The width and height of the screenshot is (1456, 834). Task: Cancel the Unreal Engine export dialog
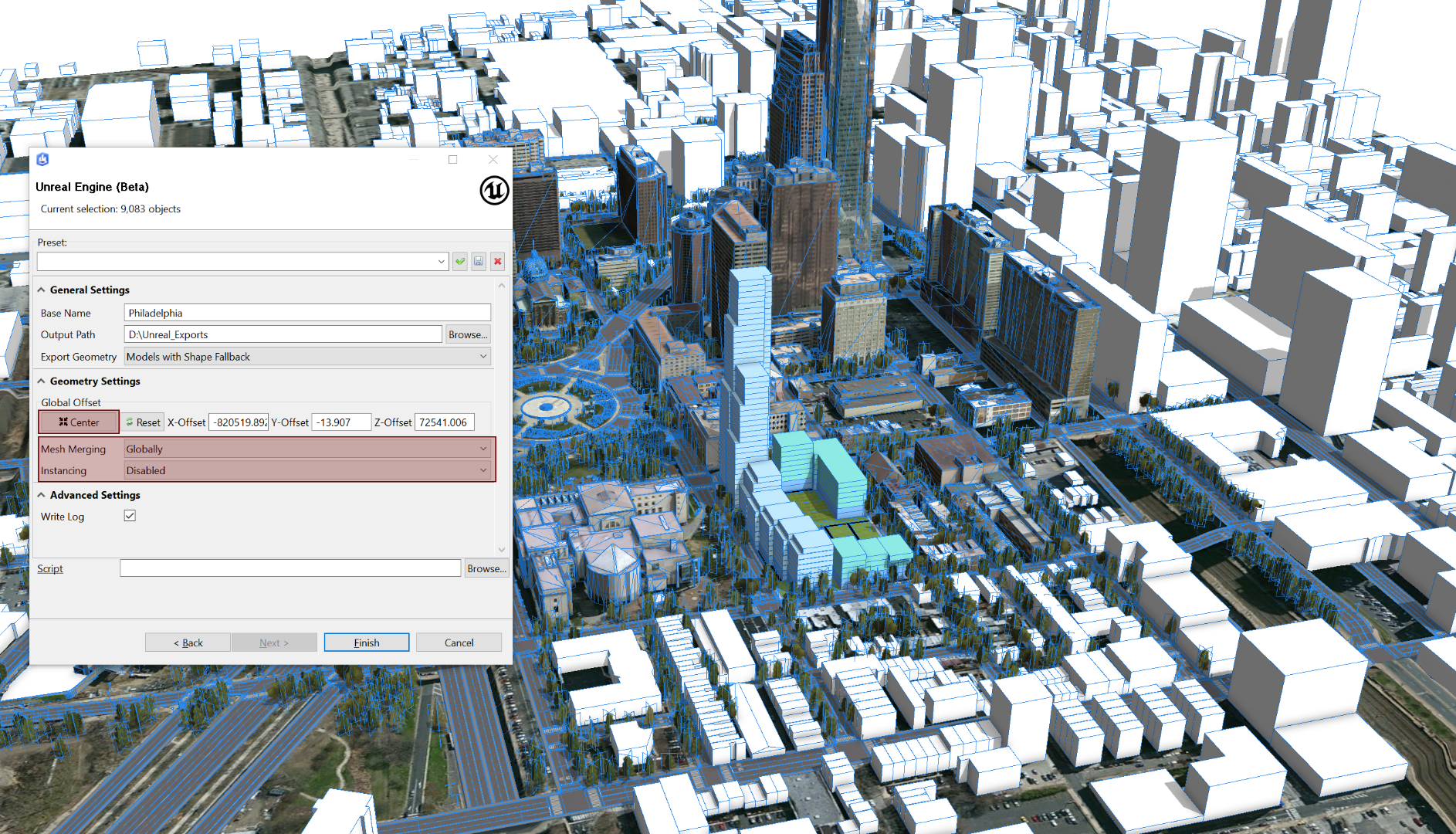[459, 642]
